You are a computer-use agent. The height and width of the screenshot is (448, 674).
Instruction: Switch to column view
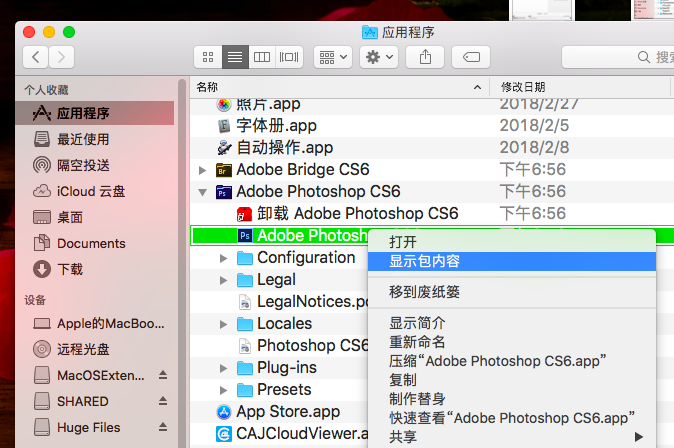262,57
